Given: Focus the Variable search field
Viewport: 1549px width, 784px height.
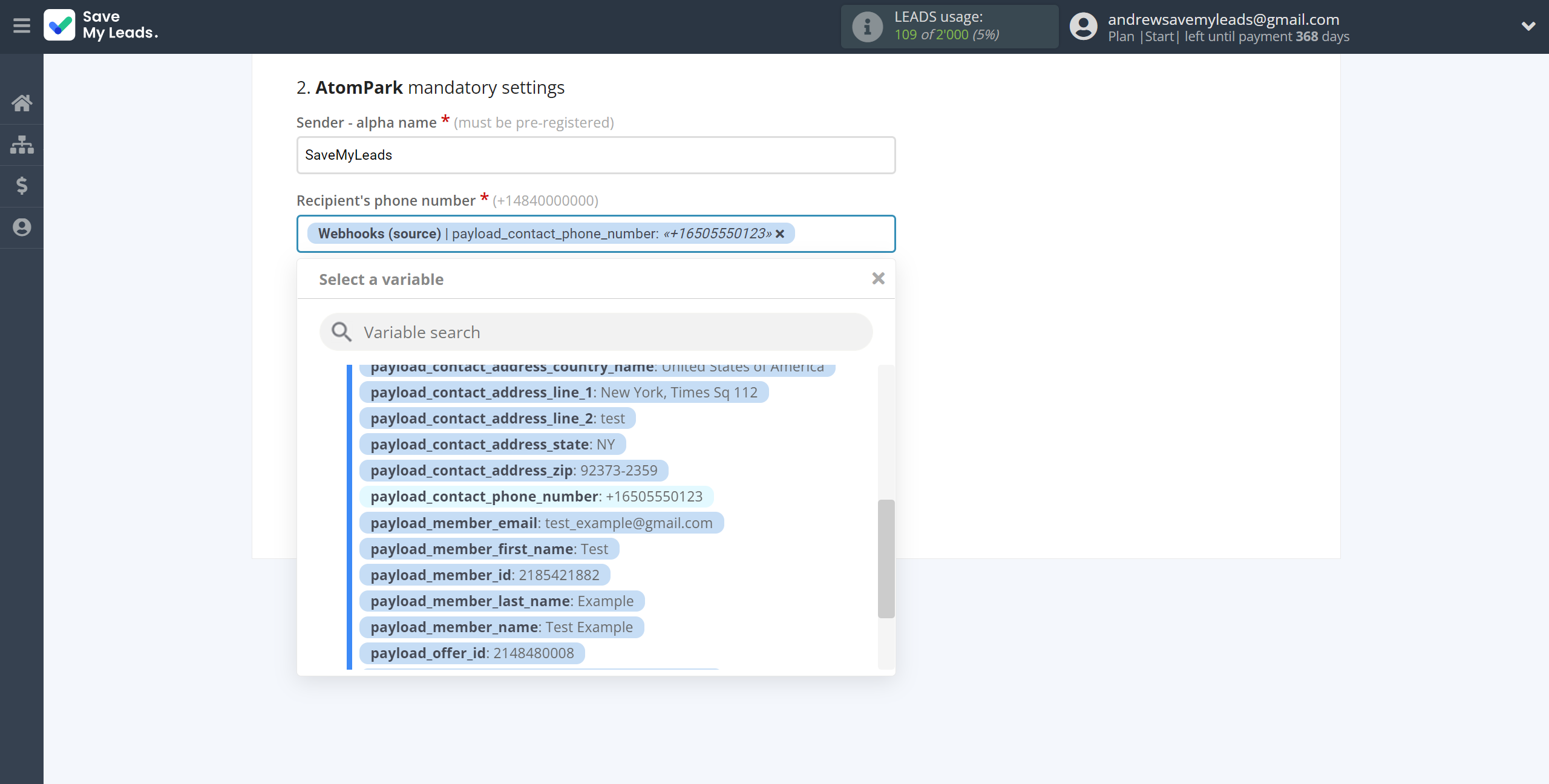Looking at the screenshot, I should click(596, 332).
